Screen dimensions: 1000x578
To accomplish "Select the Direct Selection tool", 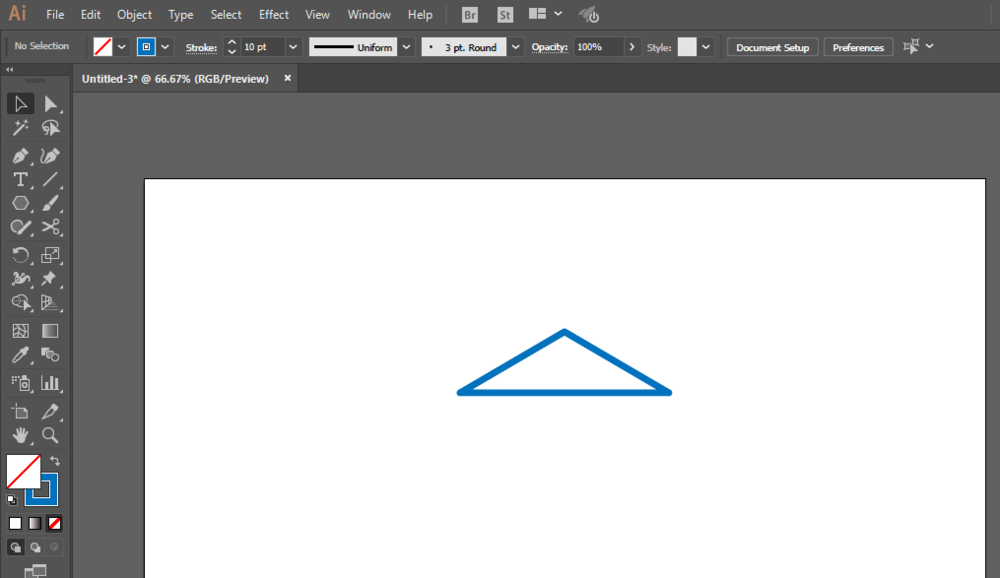I will click(x=50, y=104).
